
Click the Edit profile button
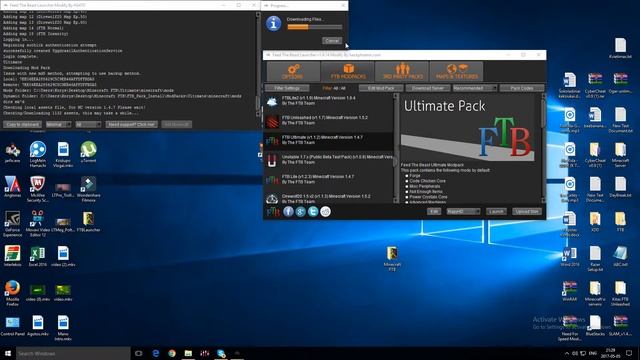click(x=434, y=211)
